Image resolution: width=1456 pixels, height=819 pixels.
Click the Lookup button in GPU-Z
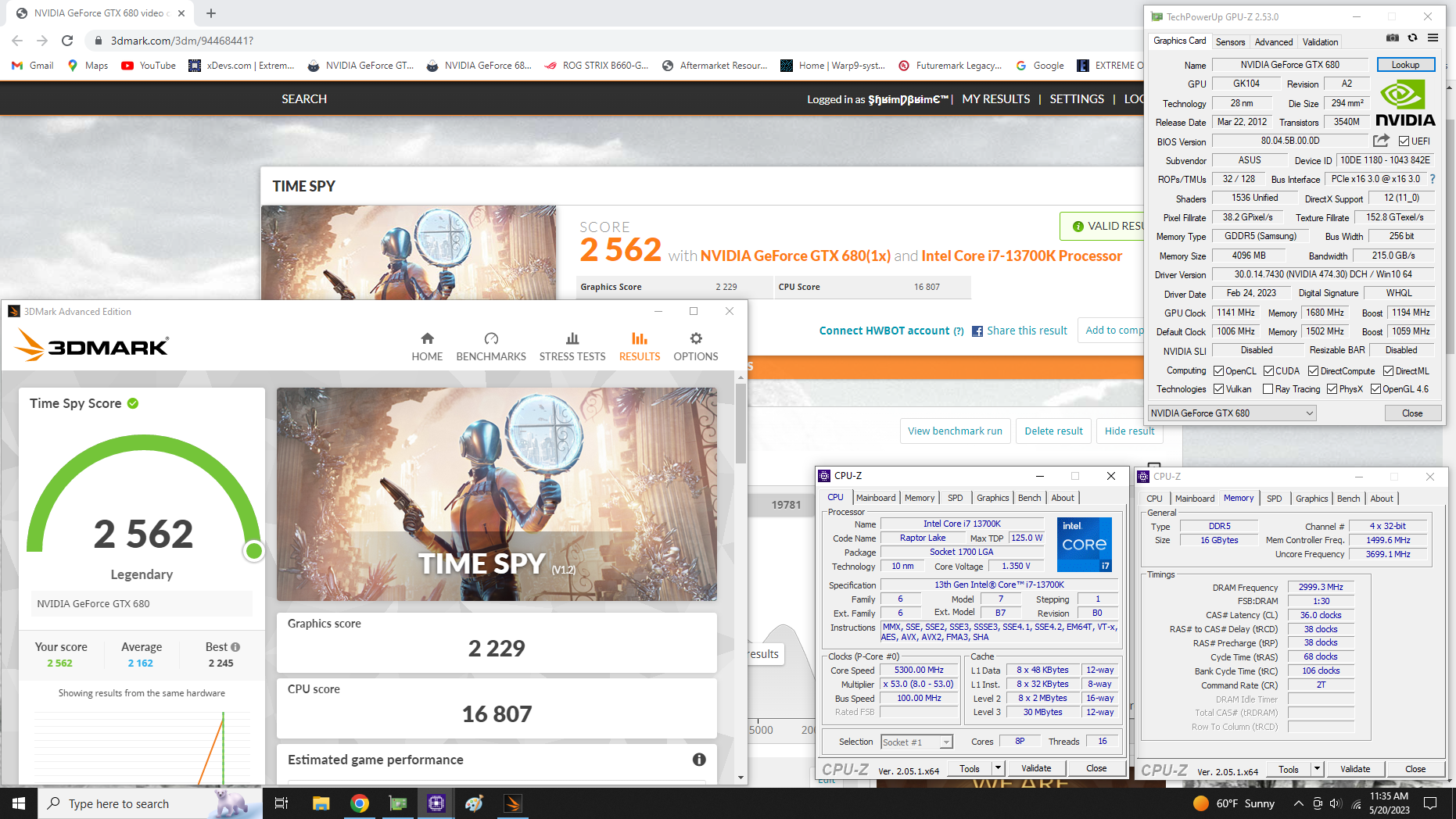tap(1405, 65)
